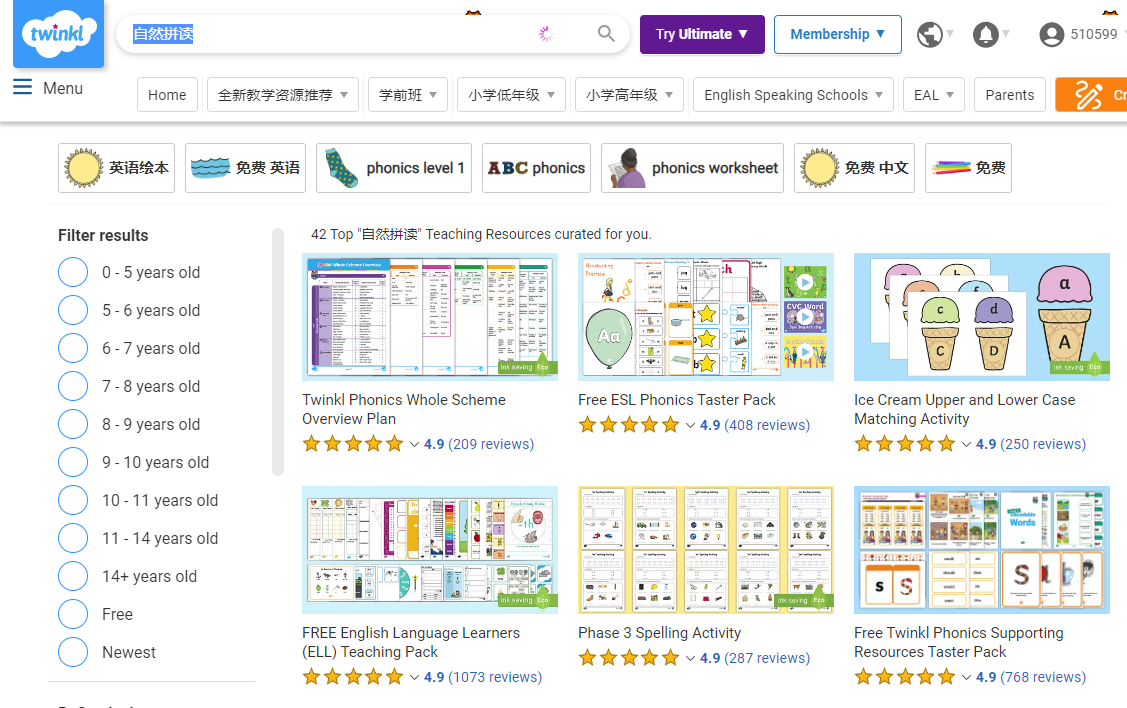Select the 14+ years old filter
Screen dimensions: 1127x708
[73, 576]
